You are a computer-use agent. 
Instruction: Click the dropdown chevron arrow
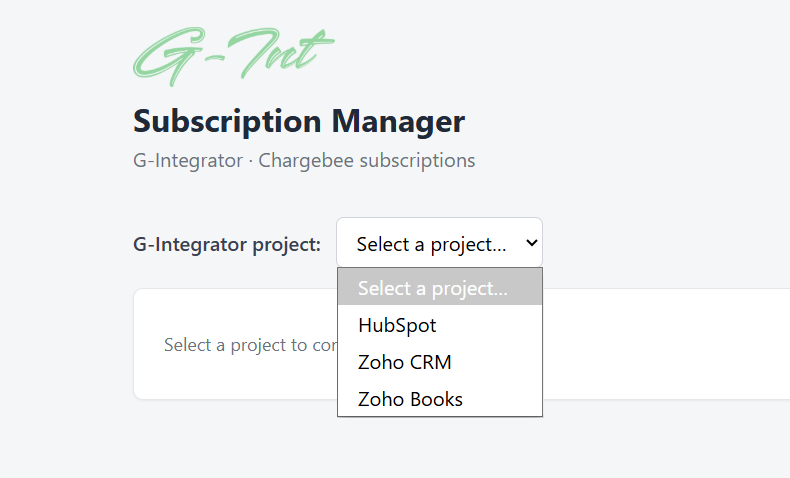[532, 243]
